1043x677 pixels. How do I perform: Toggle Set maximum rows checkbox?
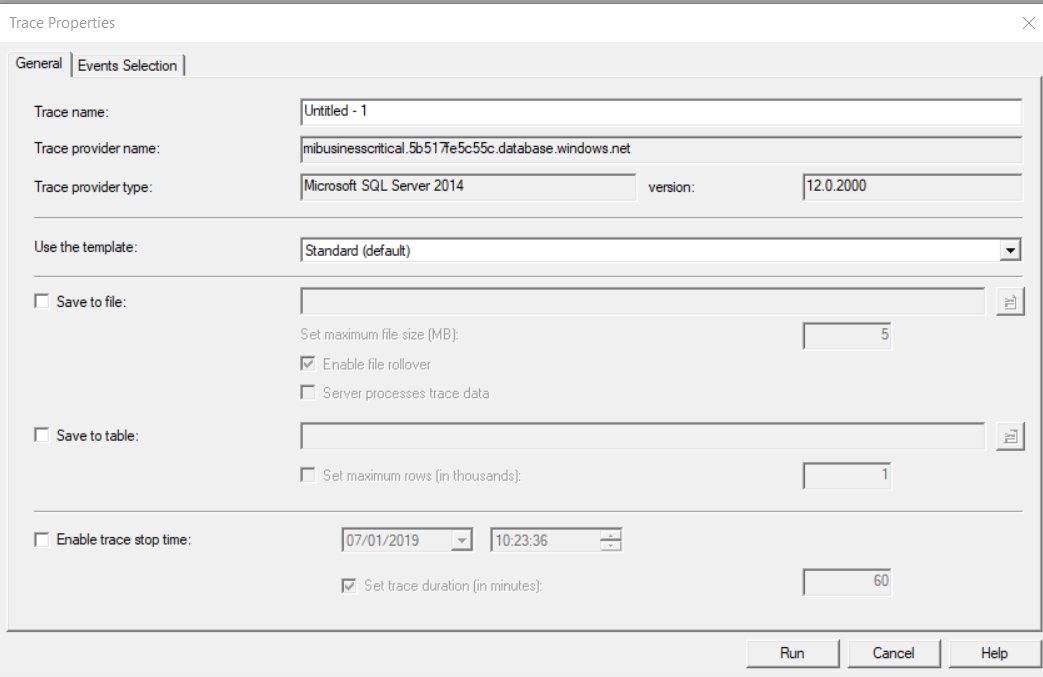click(x=309, y=475)
